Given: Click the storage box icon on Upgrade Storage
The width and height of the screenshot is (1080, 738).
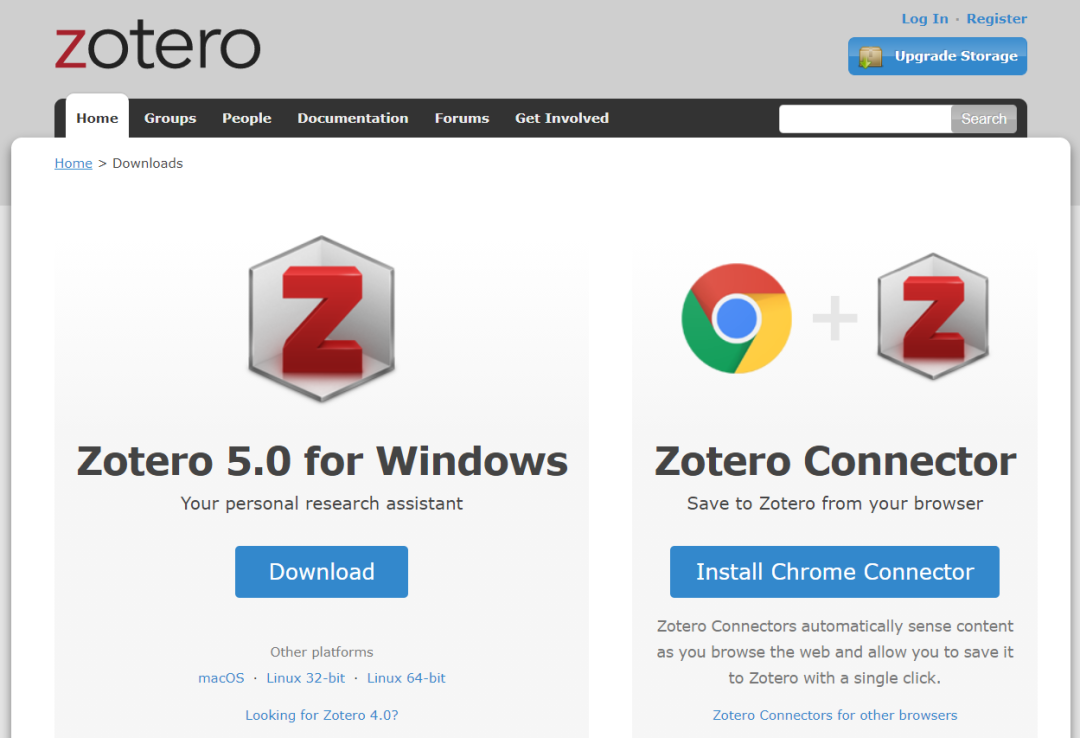Looking at the screenshot, I should coord(871,57).
